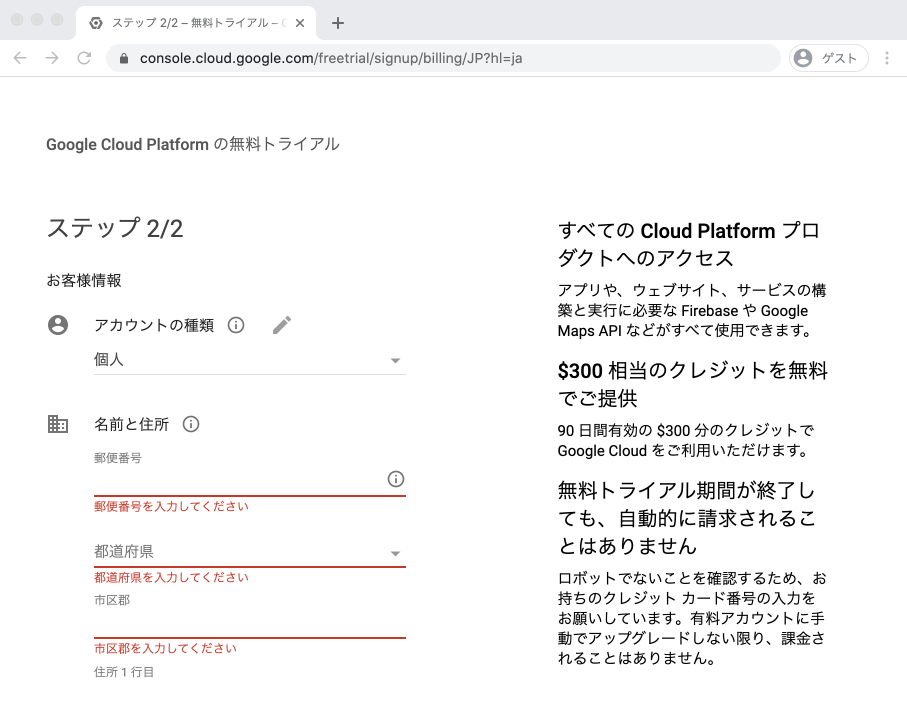Click the 市区郡 input field
Screen dimensions: 907x705
coord(250,623)
